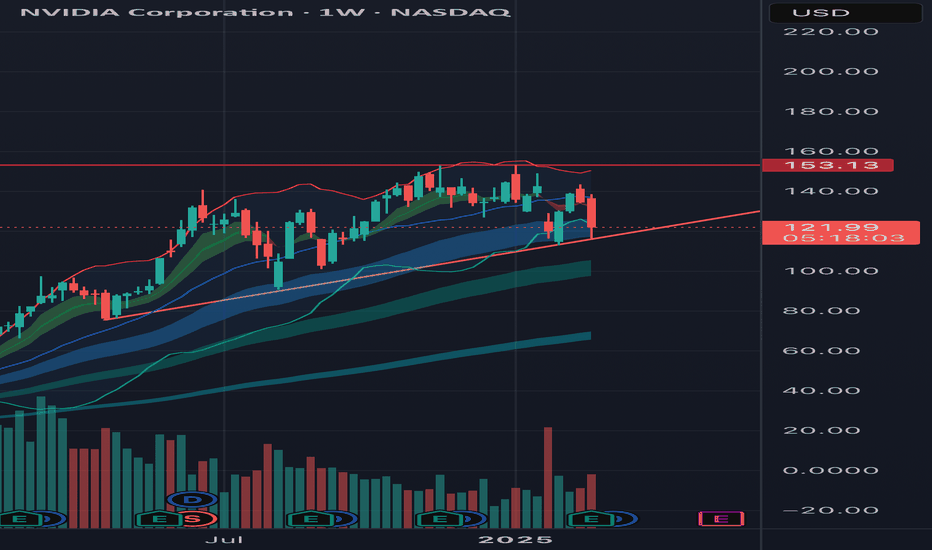
Task: Click the 60.00 price scale label
Action: click(821, 350)
